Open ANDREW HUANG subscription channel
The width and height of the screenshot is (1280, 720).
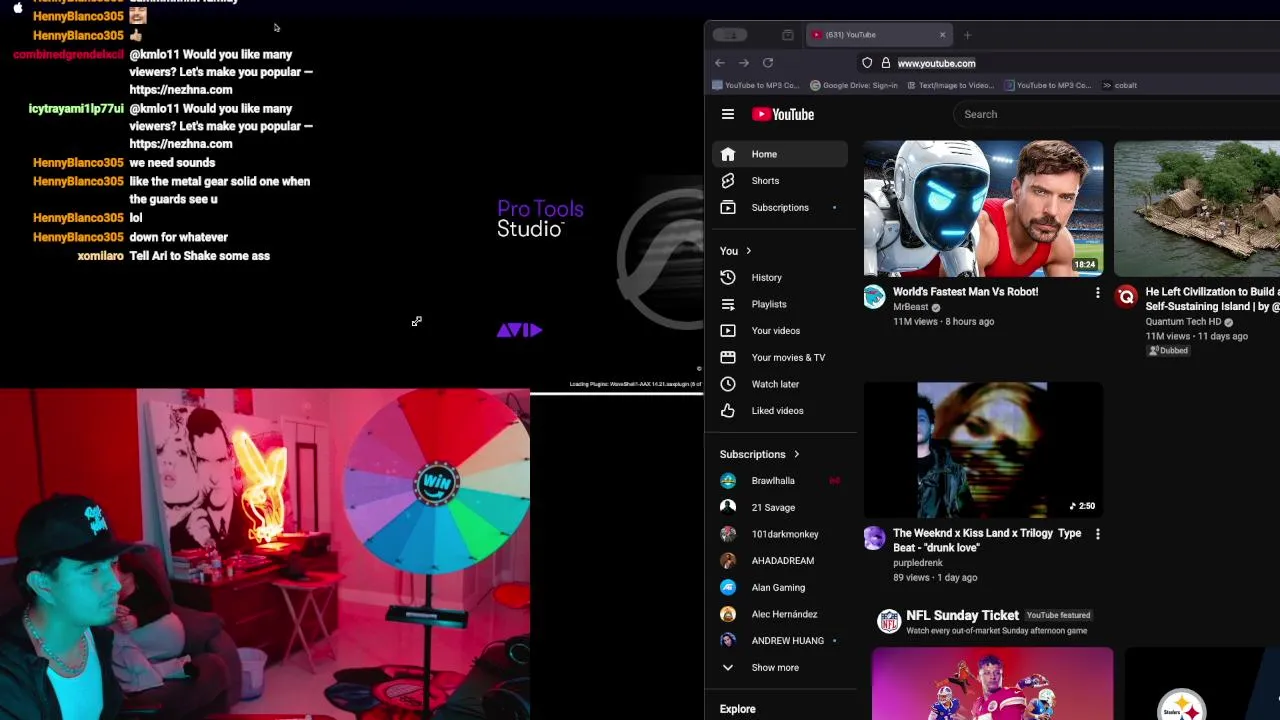pyautogui.click(x=780, y=641)
